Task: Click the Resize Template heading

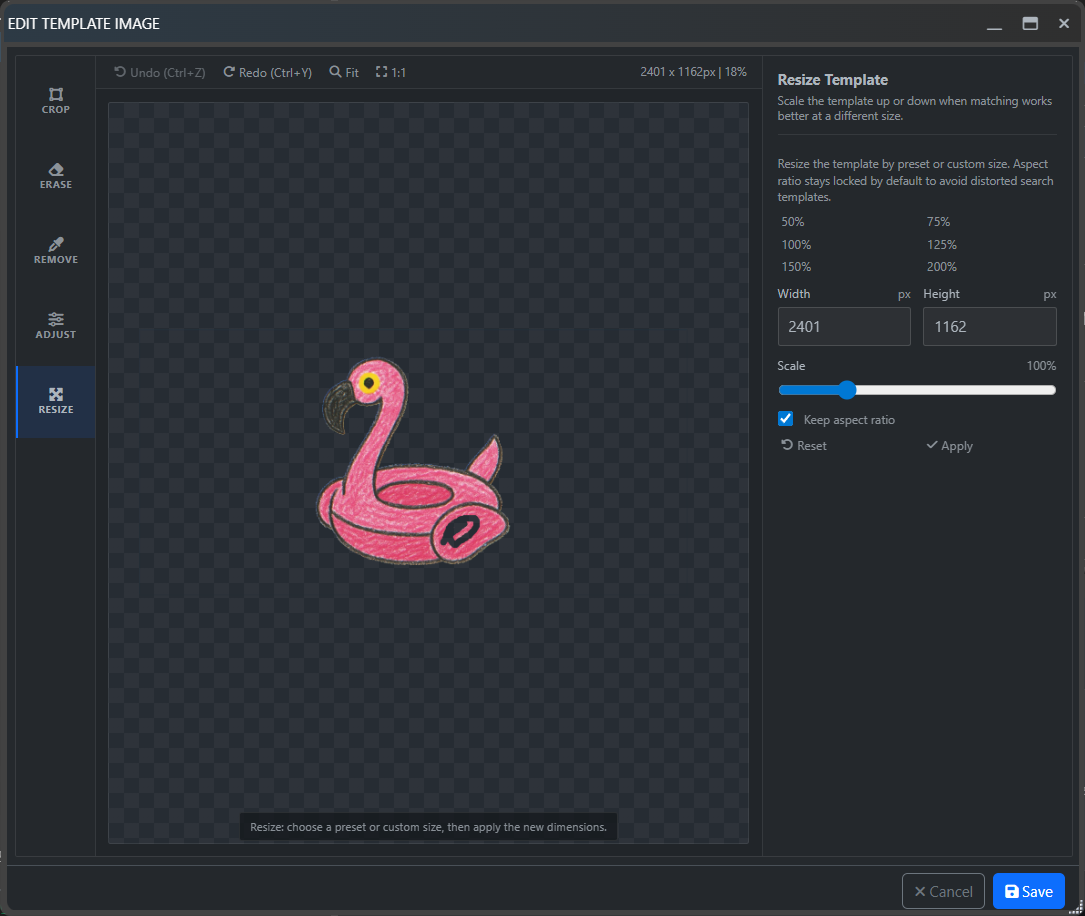Action: (x=832, y=80)
